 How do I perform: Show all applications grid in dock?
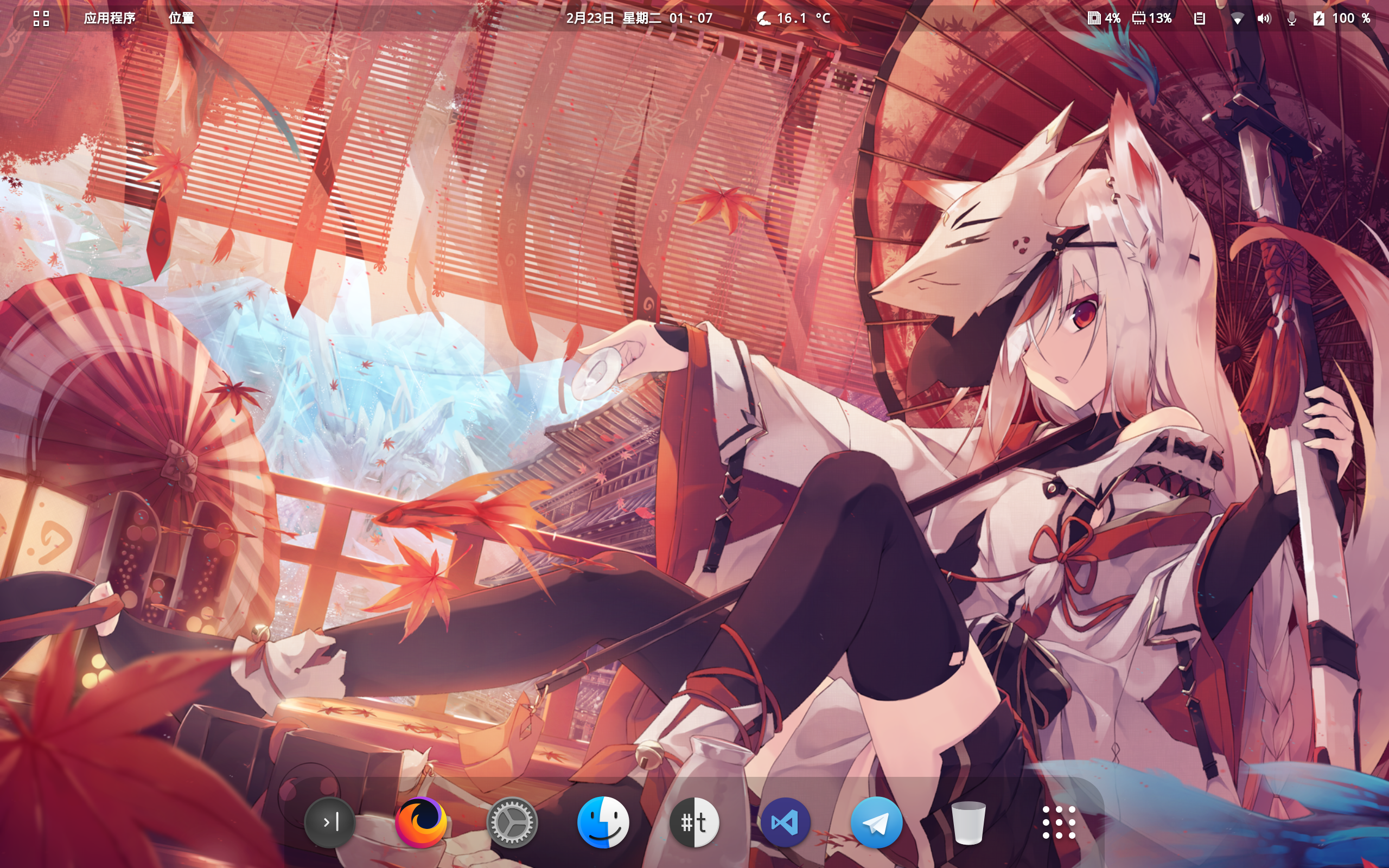[1059, 822]
